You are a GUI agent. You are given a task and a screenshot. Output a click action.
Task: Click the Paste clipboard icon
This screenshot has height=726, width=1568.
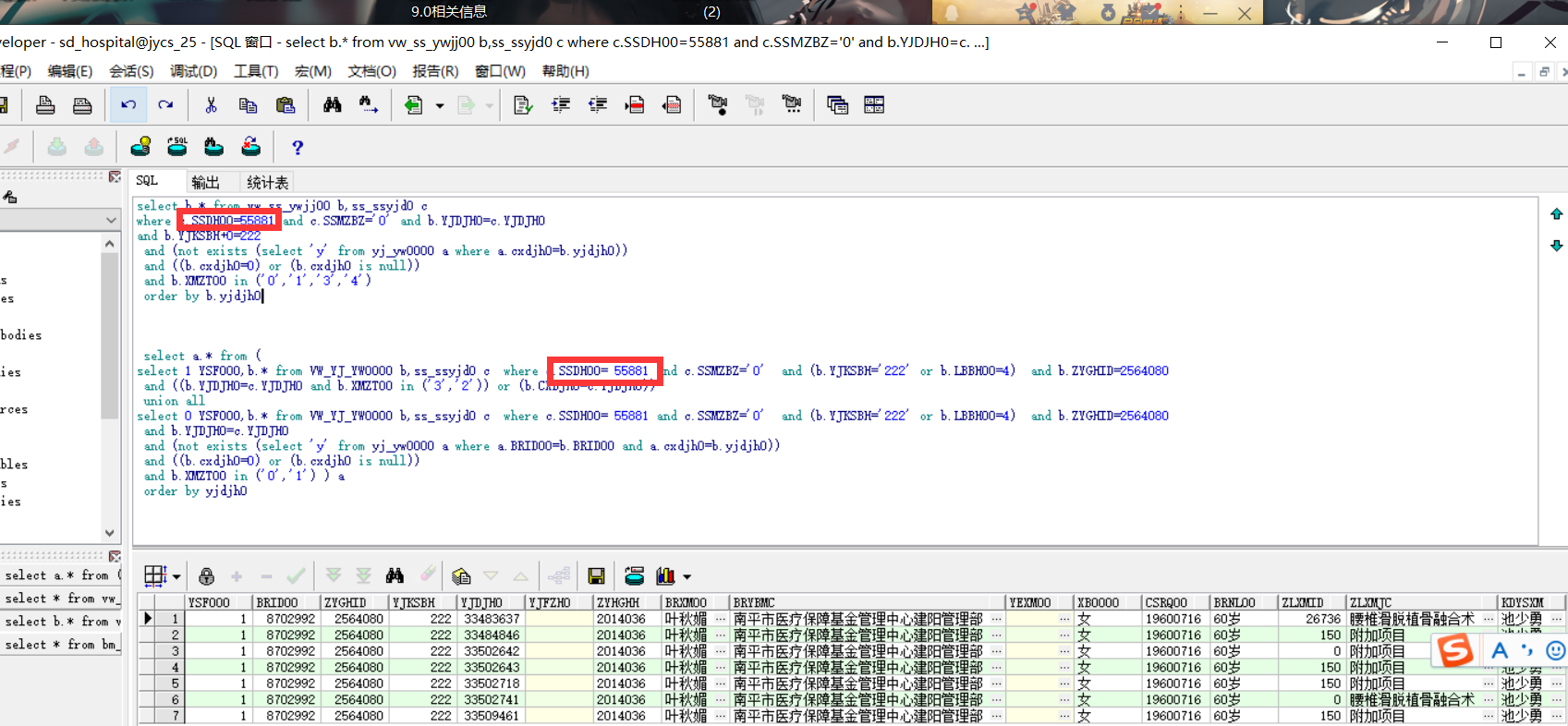pos(286,105)
